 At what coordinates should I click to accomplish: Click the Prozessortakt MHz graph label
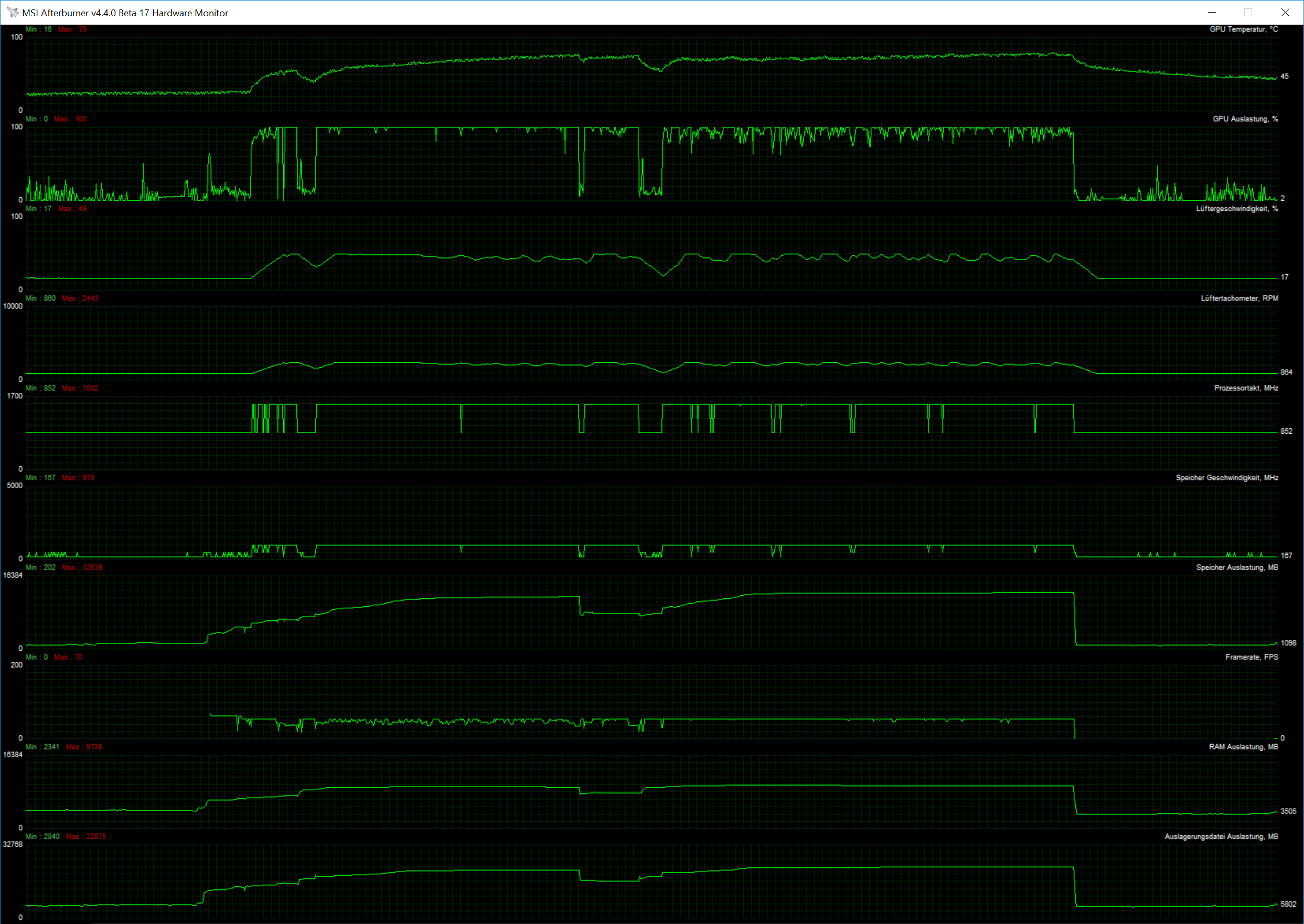point(1245,388)
